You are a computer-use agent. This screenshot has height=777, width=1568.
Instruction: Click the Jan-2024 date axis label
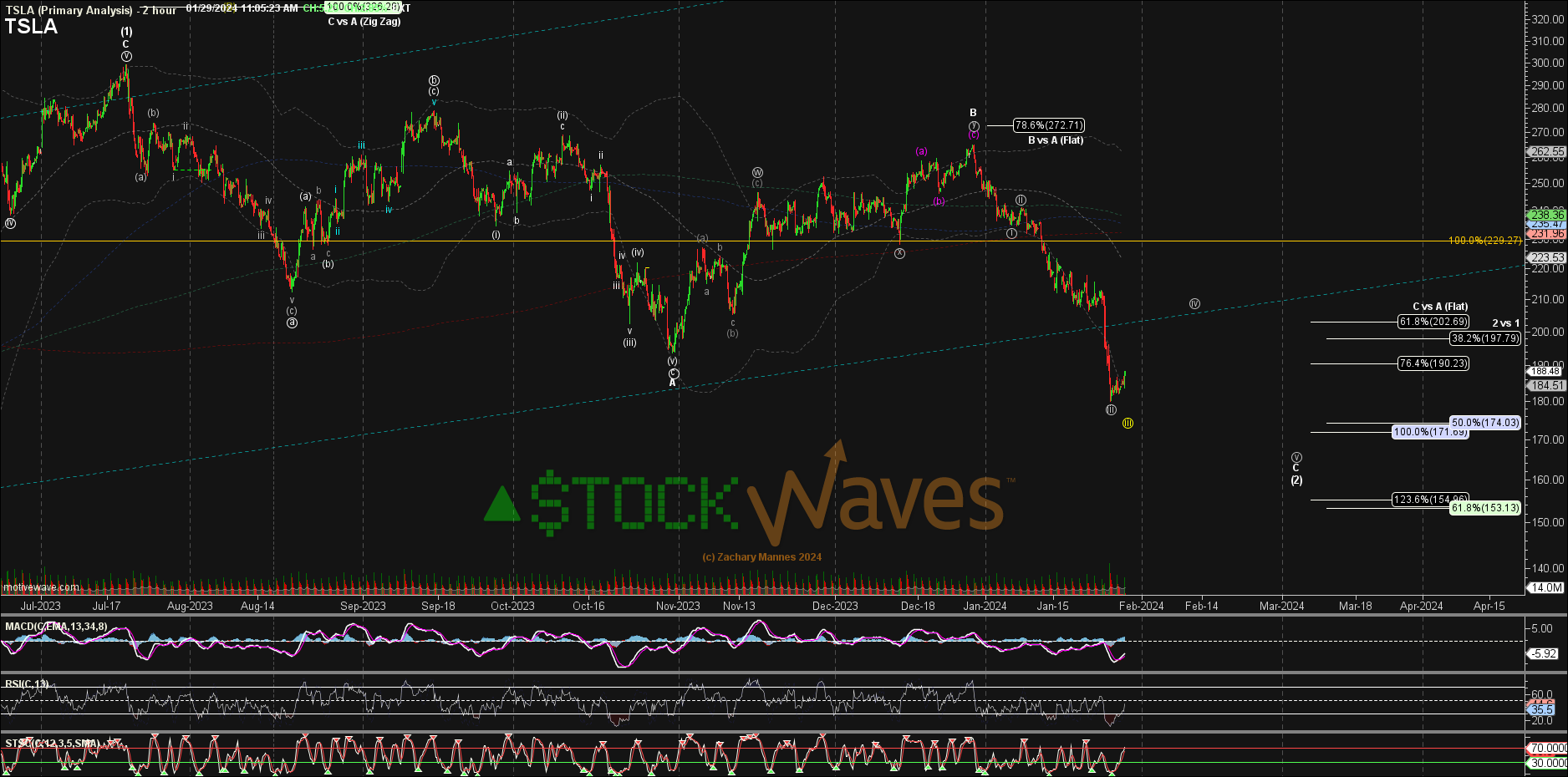(x=985, y=606)
